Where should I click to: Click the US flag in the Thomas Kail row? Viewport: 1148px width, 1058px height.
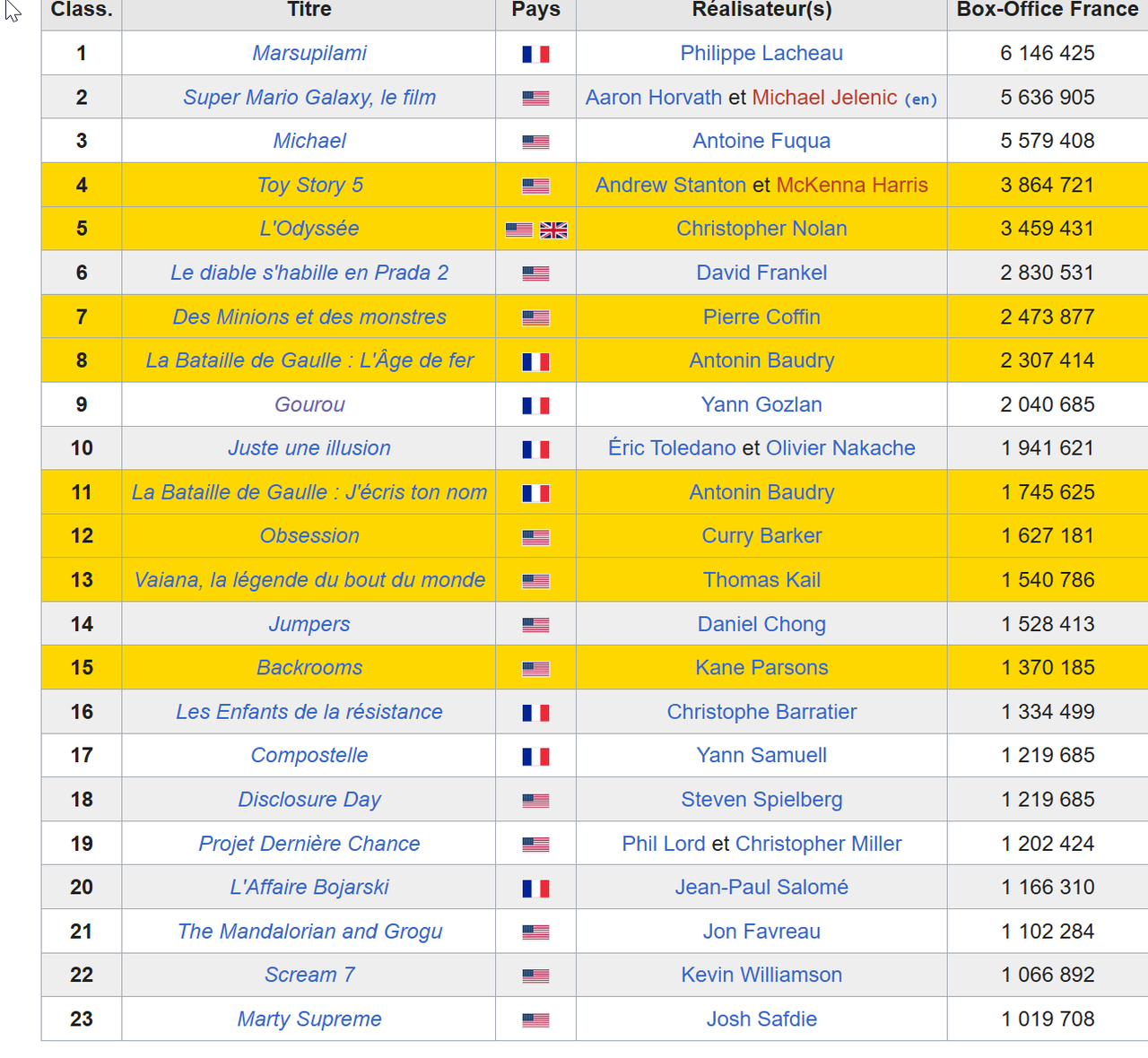coord(535,582)
